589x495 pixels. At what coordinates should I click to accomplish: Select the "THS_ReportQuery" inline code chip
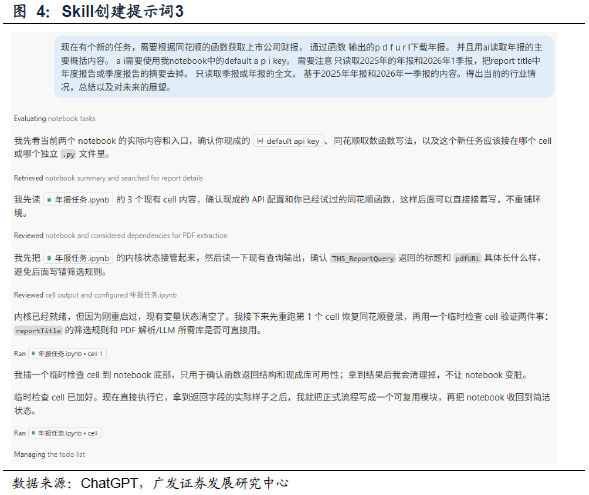(x=362, y=258)
